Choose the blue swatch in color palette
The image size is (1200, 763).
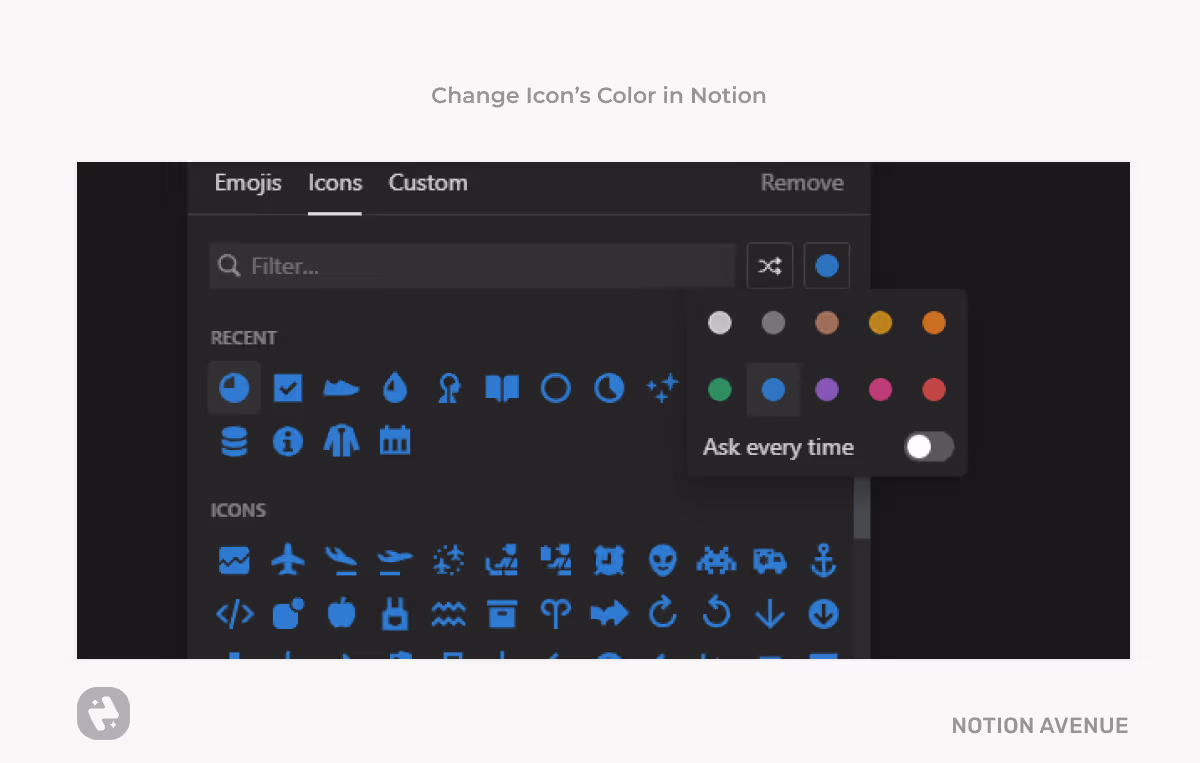pyautogui.click(x=773, y=390)
